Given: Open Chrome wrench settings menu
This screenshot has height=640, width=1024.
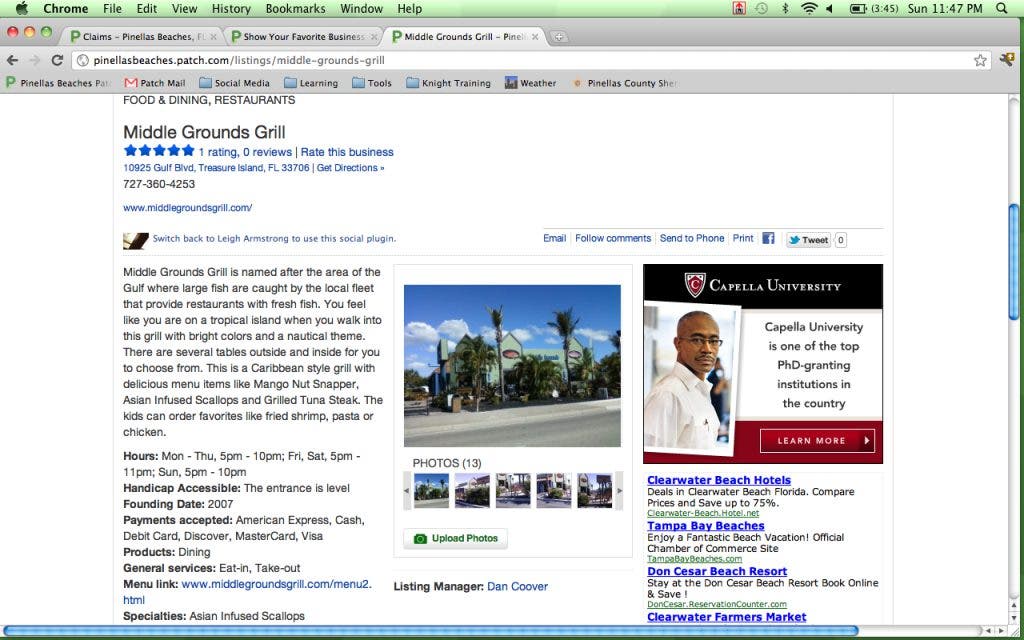Looking at the screenshot, I should pos(1007,60).
